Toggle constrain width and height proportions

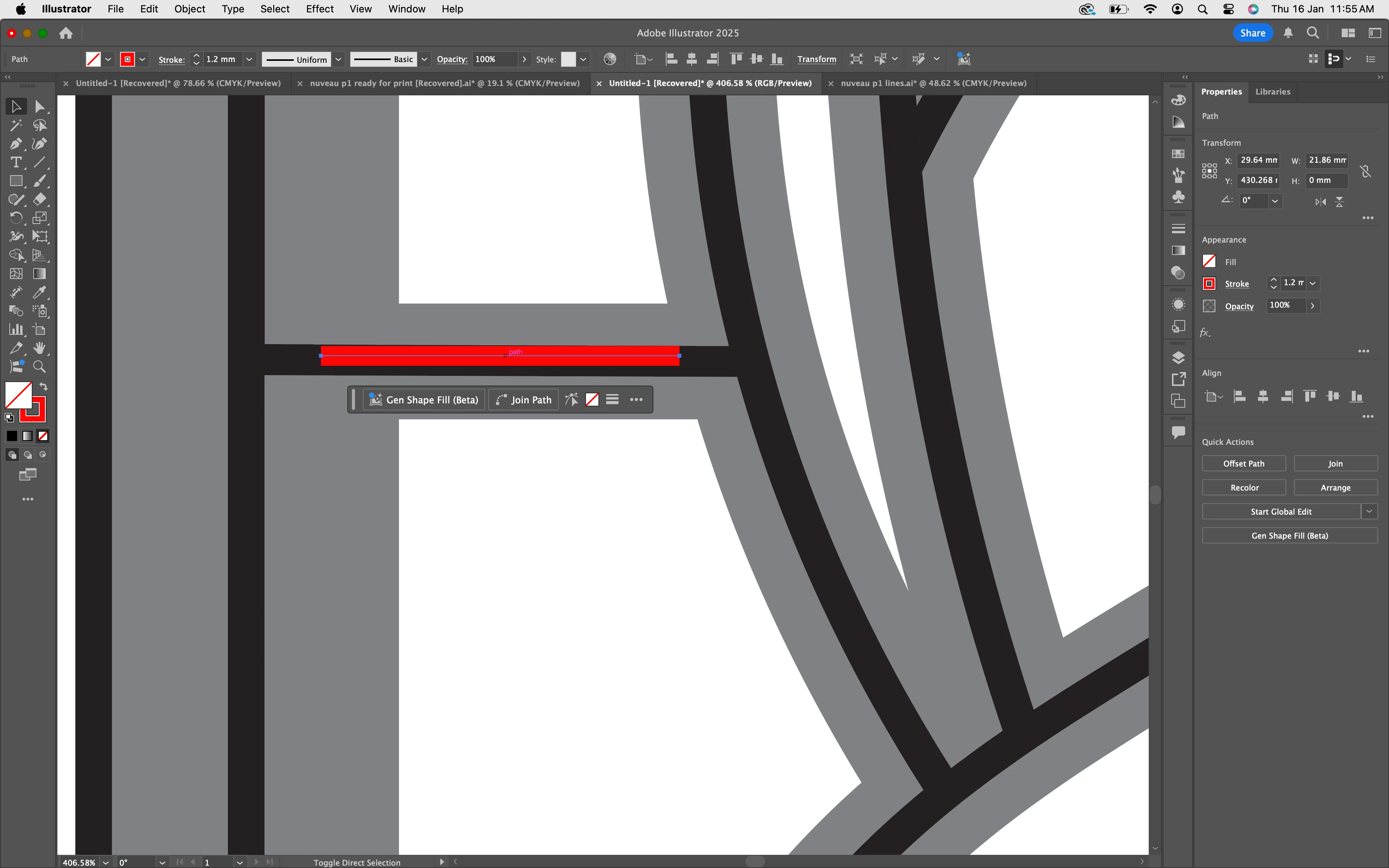(x=1365, y=171)
